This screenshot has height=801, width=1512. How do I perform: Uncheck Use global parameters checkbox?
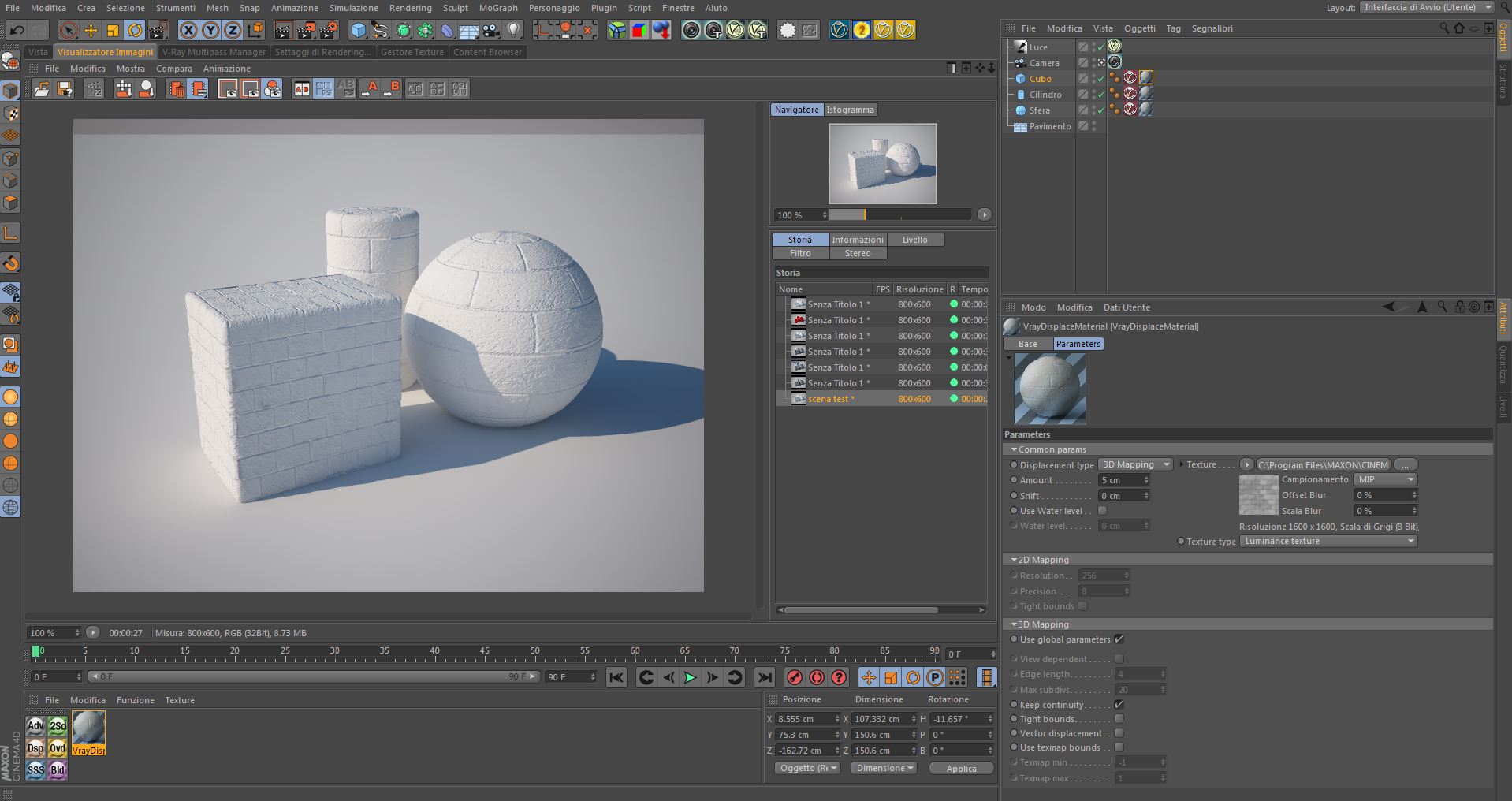point(1119,639)
